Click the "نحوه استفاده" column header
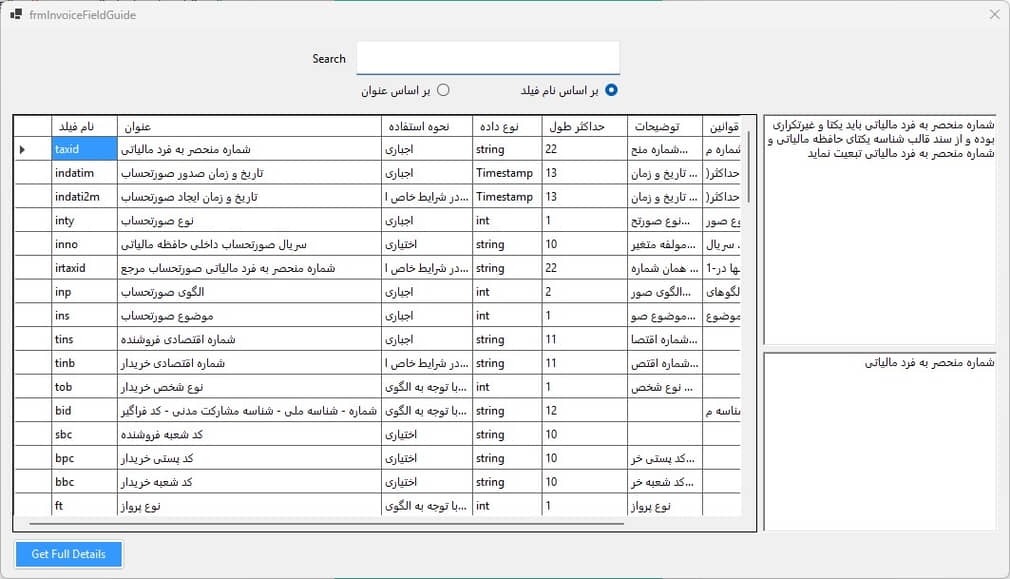 tap(426, 126)
